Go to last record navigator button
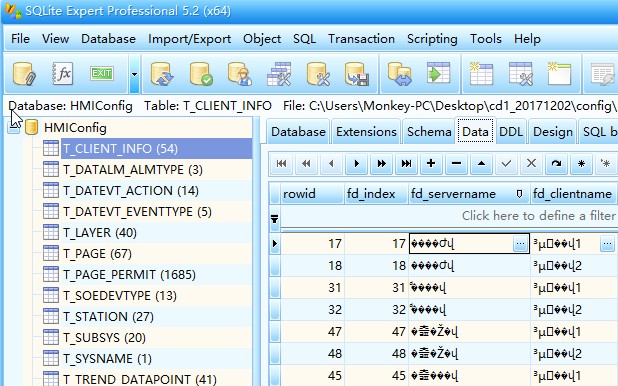This screenshot has height=386, width=618. (x=406, y=163)
